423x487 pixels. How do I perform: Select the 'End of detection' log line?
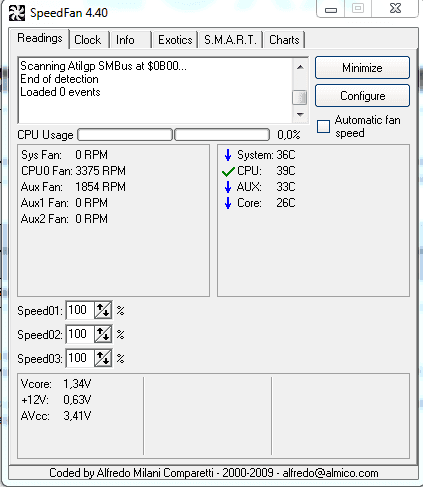59,79
